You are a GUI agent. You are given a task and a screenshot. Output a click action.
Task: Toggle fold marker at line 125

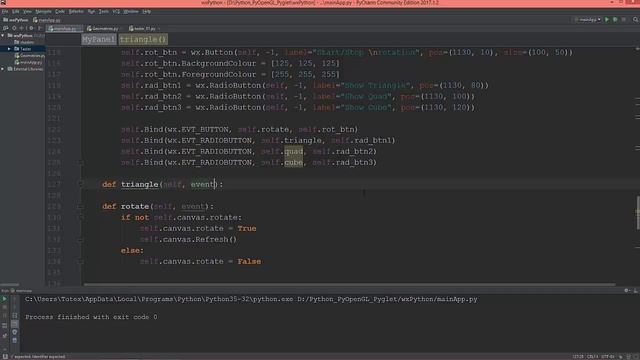80,162
